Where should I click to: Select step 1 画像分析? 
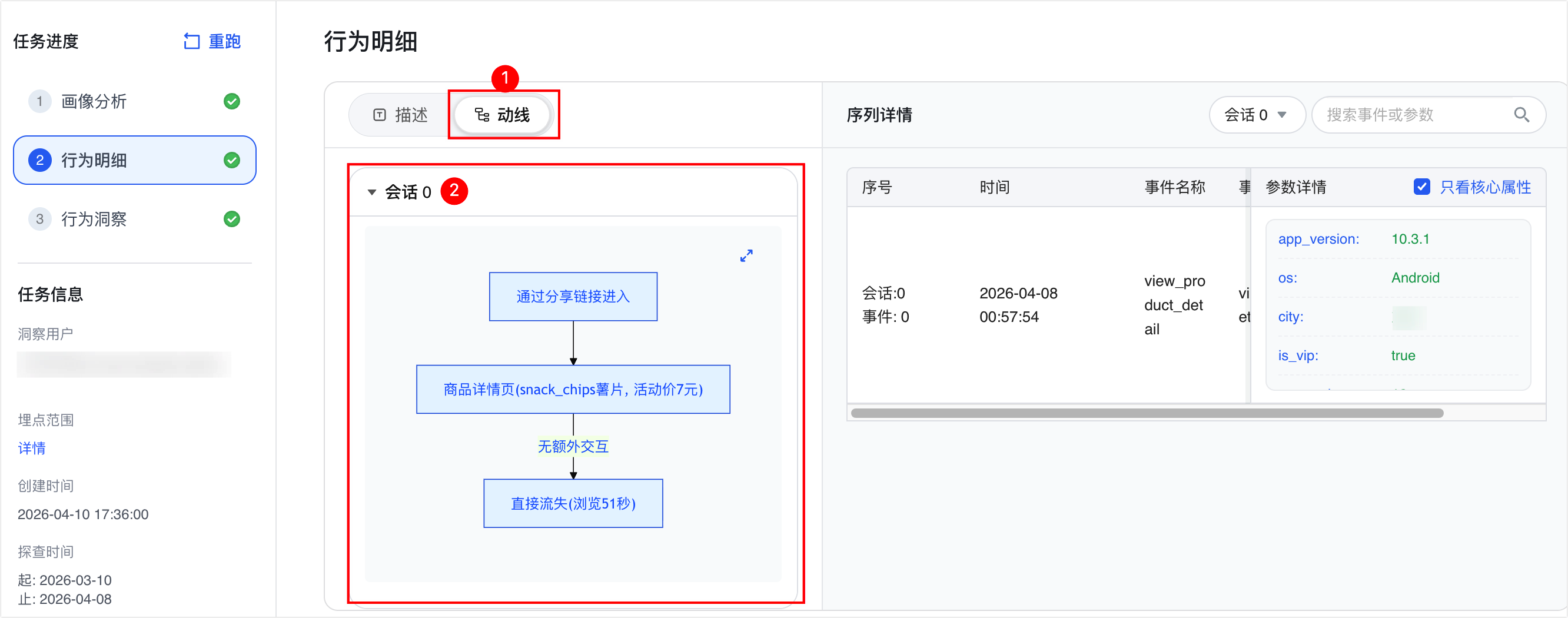point(135,101)
